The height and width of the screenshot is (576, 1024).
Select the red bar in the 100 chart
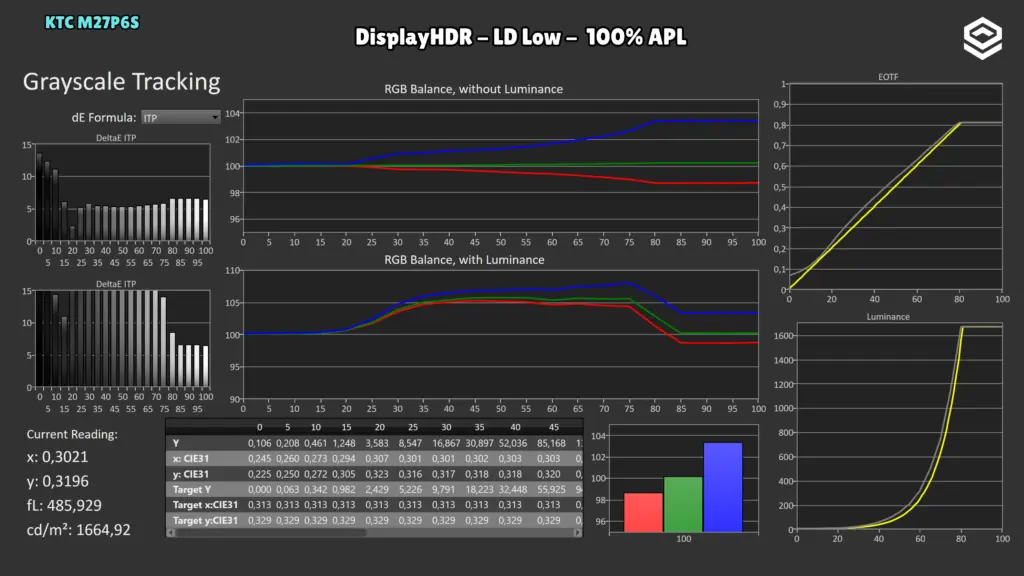coord(643,513)
